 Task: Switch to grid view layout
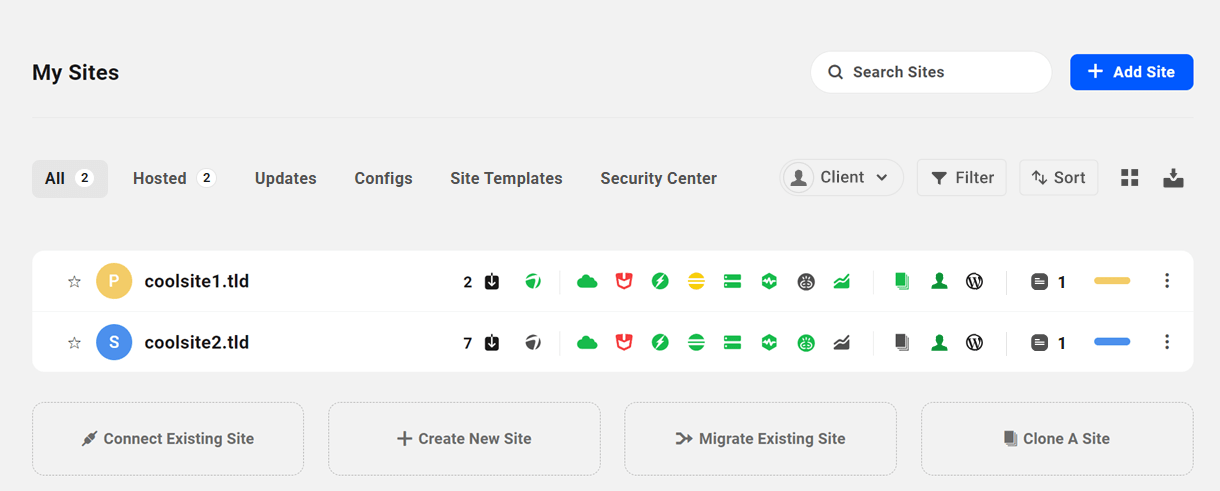1130,178
